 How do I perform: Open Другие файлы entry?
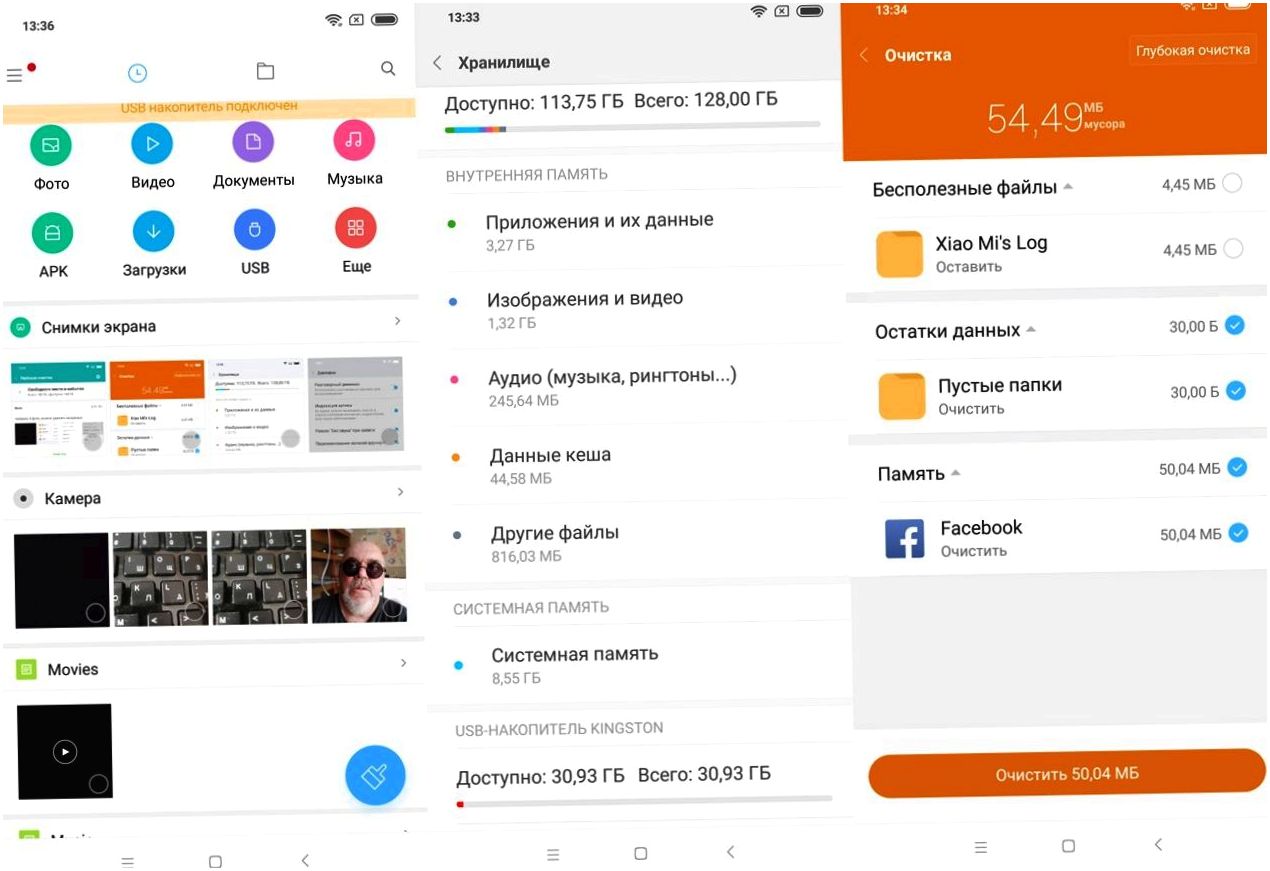[x=640, y=543]
